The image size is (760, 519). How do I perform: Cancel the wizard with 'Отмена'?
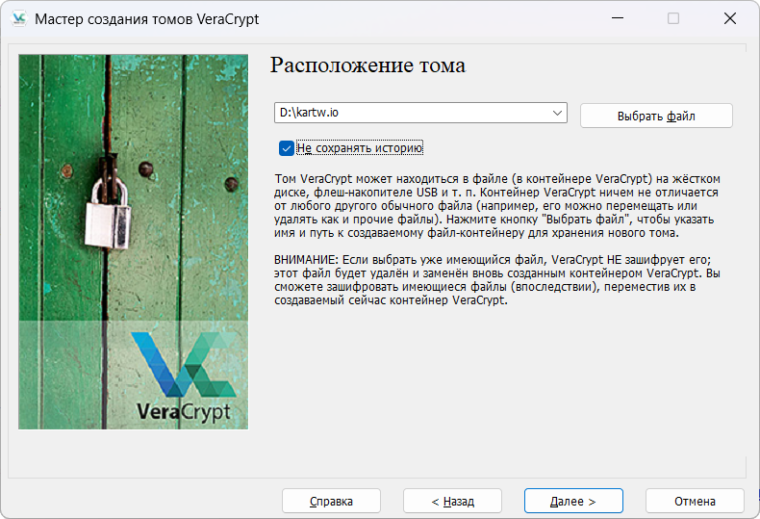coord(694,501)
